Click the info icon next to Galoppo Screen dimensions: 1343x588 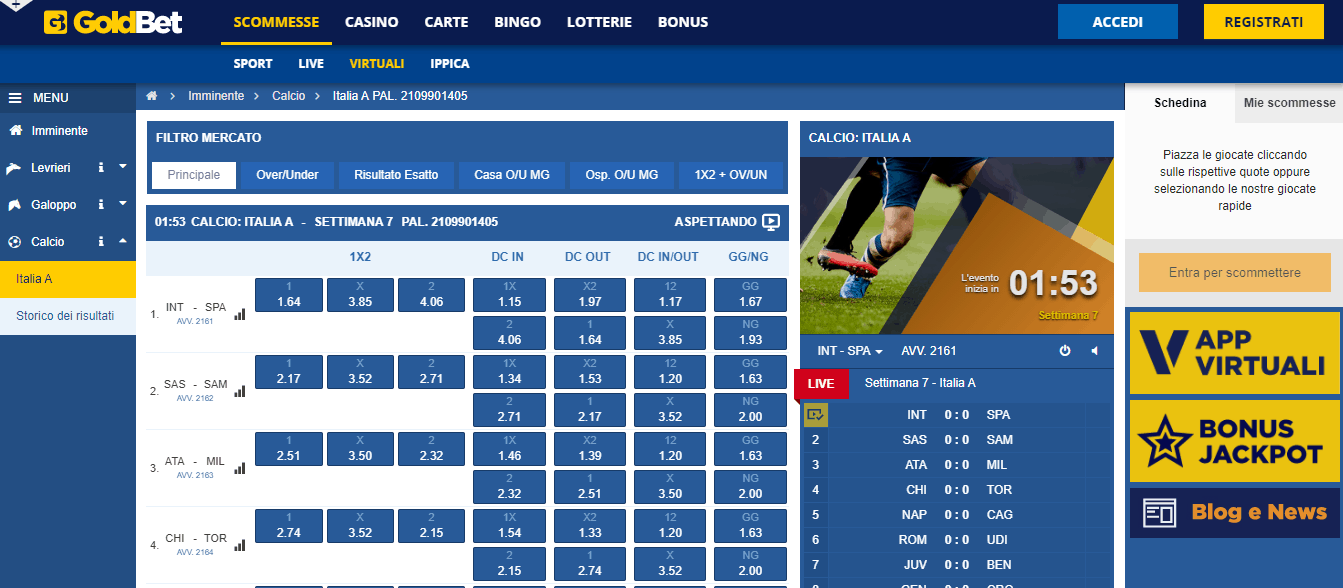click(101, 205)
